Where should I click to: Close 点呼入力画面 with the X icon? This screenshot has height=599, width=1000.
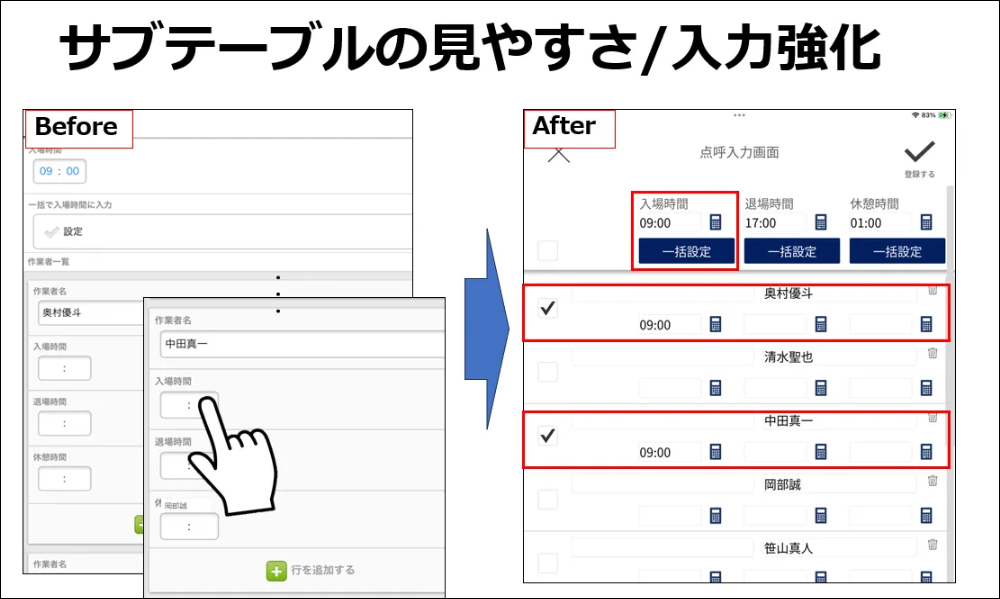click(559, 155)
